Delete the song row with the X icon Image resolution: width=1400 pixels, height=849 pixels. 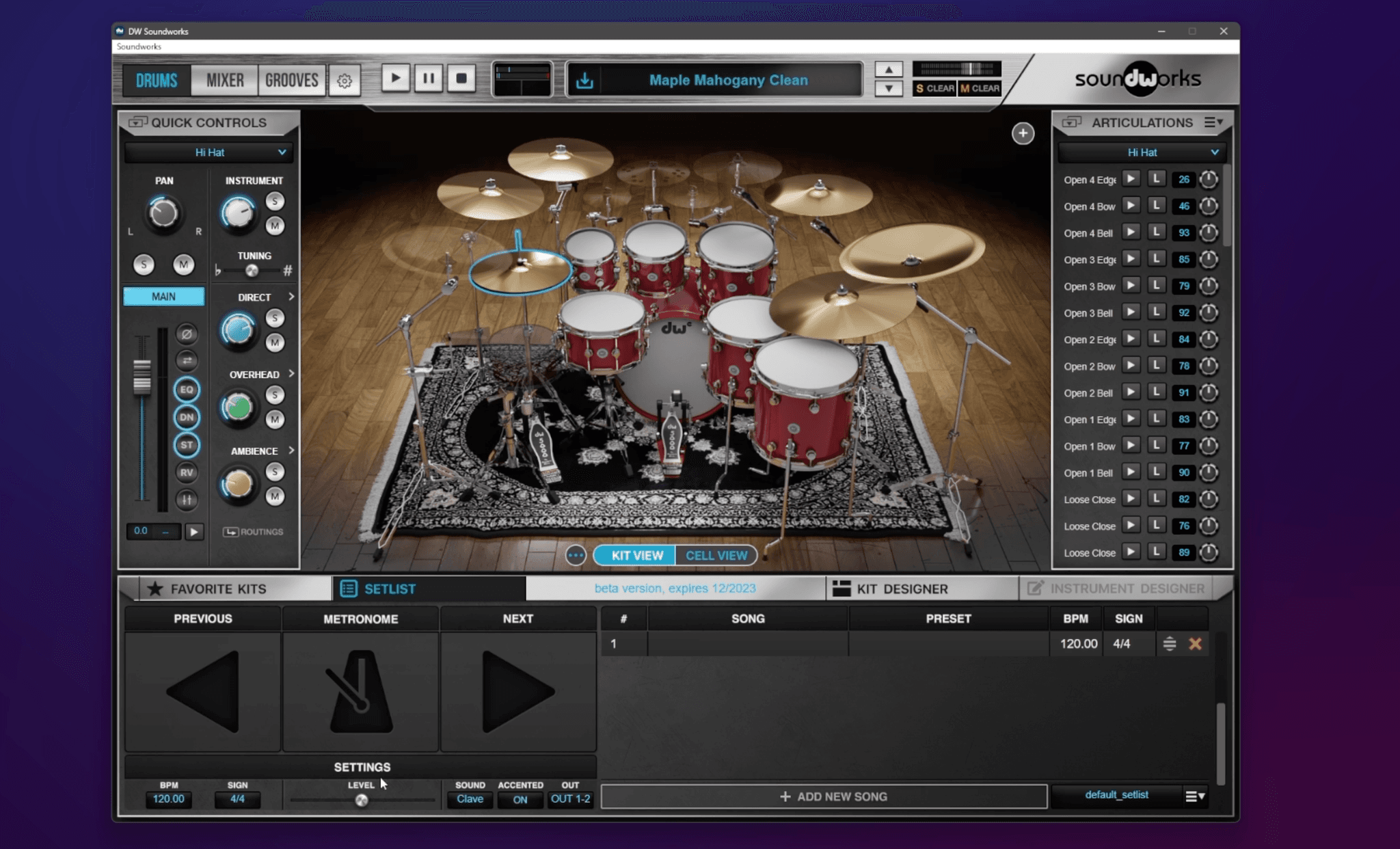1196,643
